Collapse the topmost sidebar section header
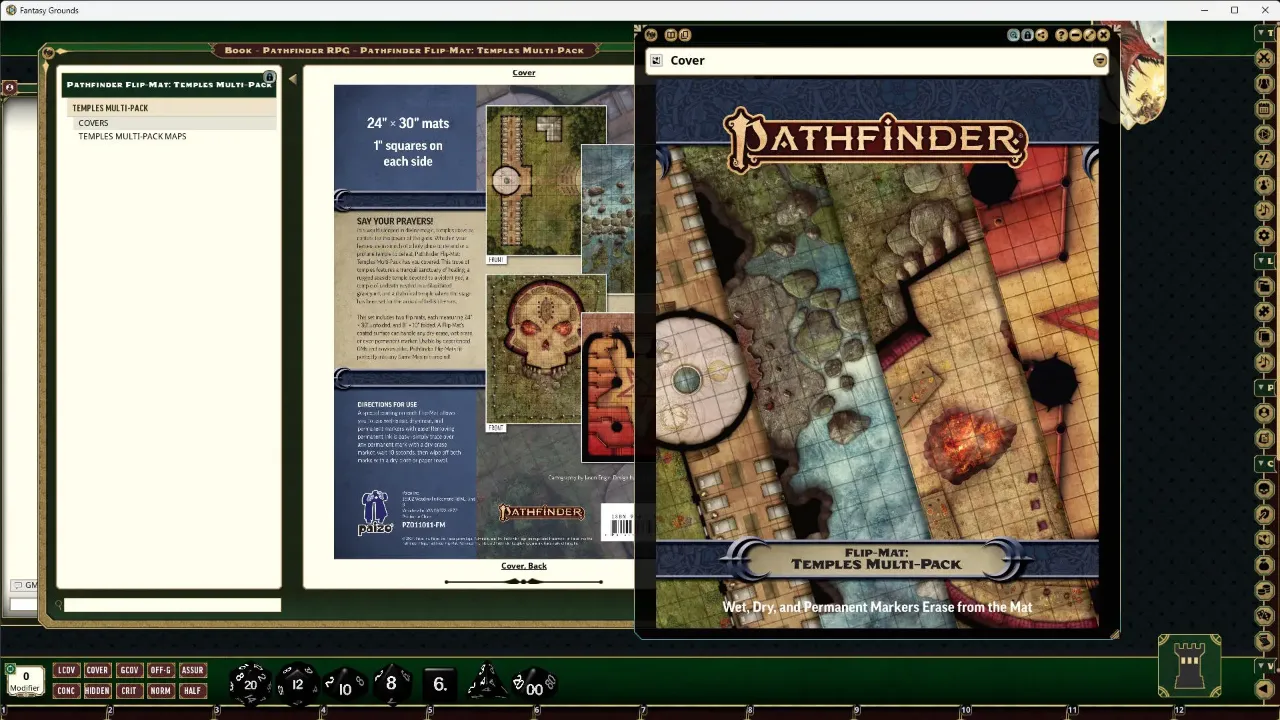The height and width of the screenshot is (720, 1280). click(x=1265, y=33)
